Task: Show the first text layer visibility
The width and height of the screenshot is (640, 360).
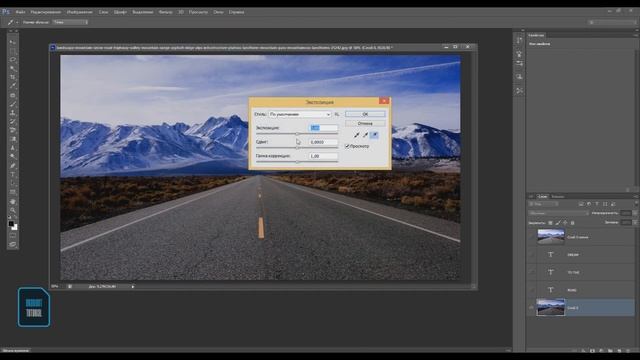Action: point(531,255)
